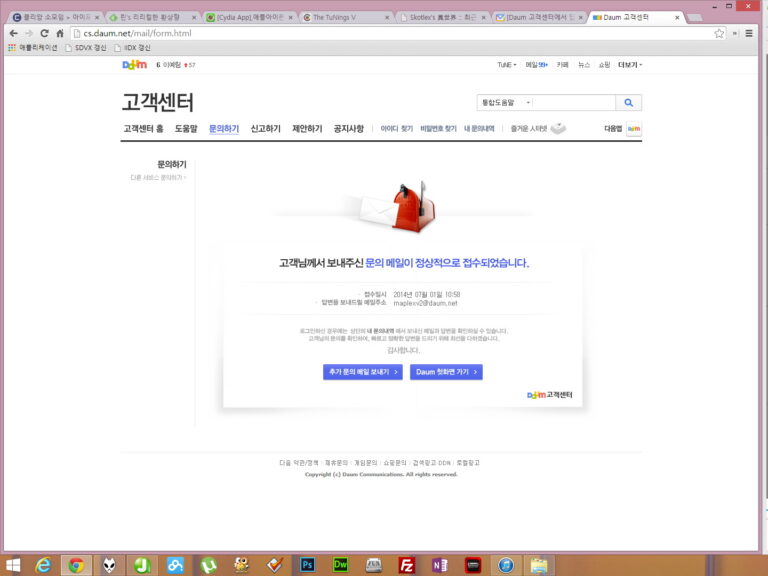The image size is (768, 576).
Task: Open the 내 문의내역 link
Action: coord(479,128)
